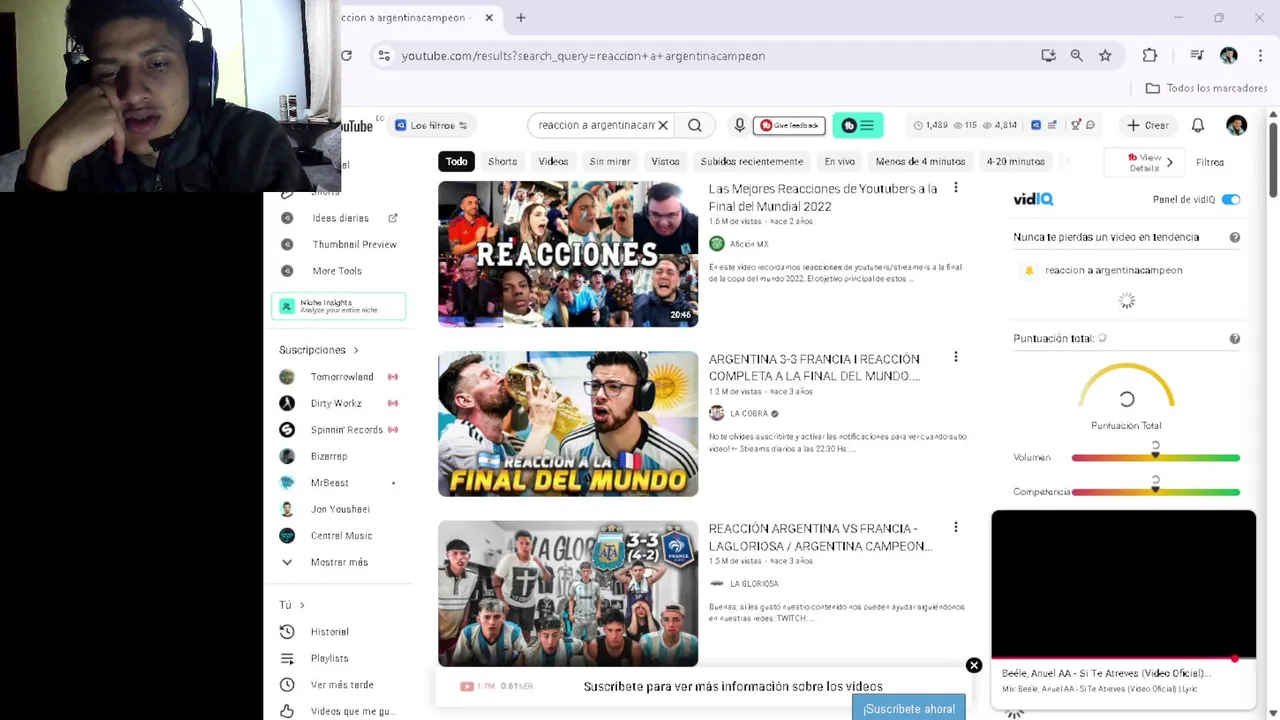Viewport: 1280px width, 720px height.
Task: Click the YouTube search input field
Action: 596,125
